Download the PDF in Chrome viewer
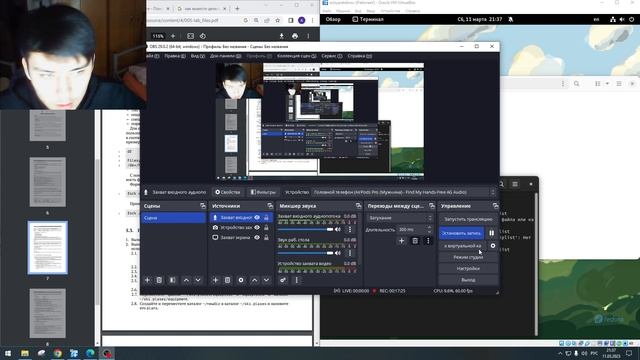Viewport: 640px width, 360px height. coord(281,36)
